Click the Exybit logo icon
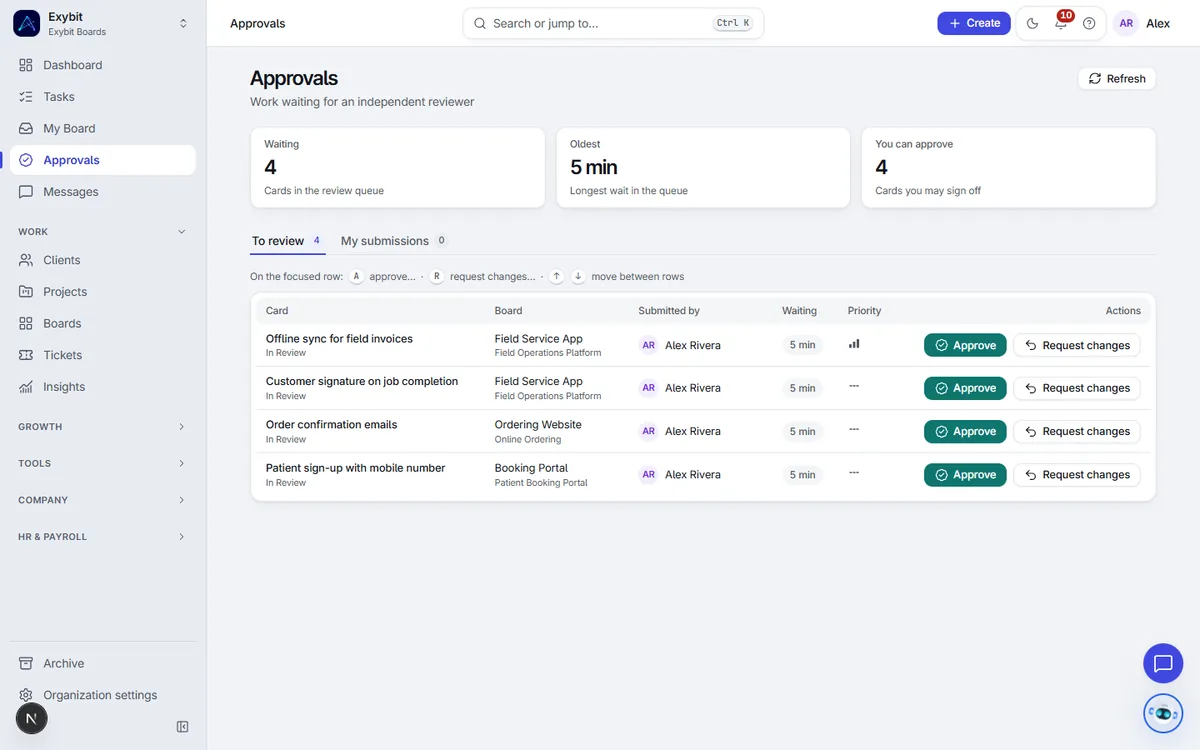 coord(26,23)
